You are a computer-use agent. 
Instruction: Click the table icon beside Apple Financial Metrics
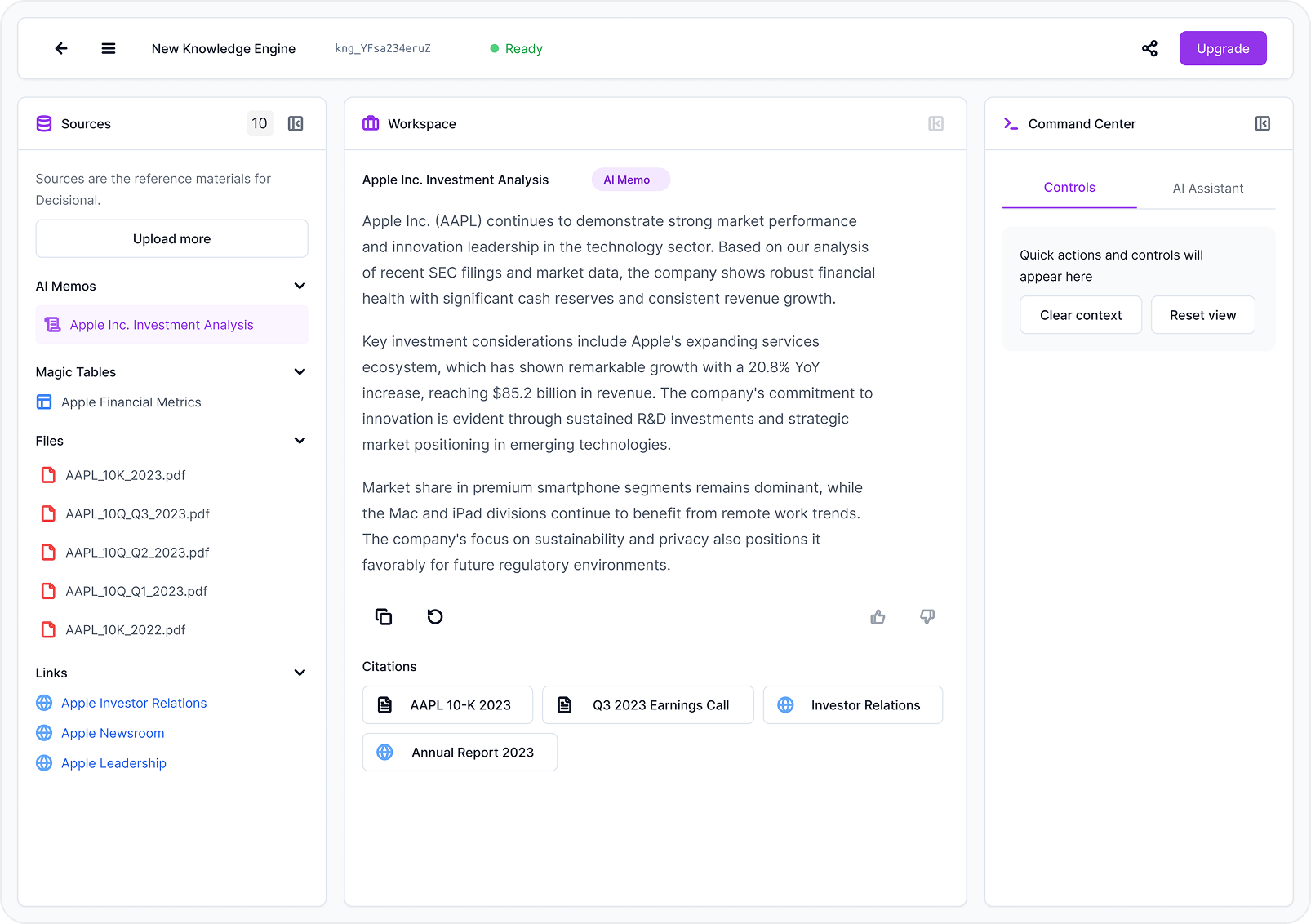click(x=44, y=402)
